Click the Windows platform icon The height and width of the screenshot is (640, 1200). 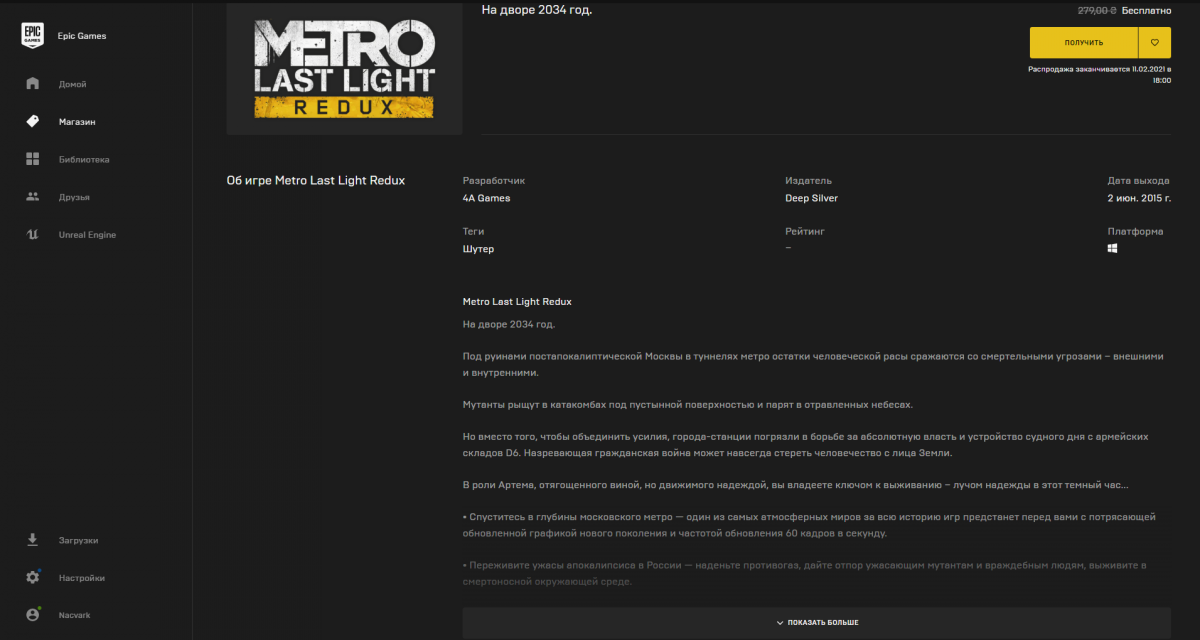click(x=1112, y=248)
